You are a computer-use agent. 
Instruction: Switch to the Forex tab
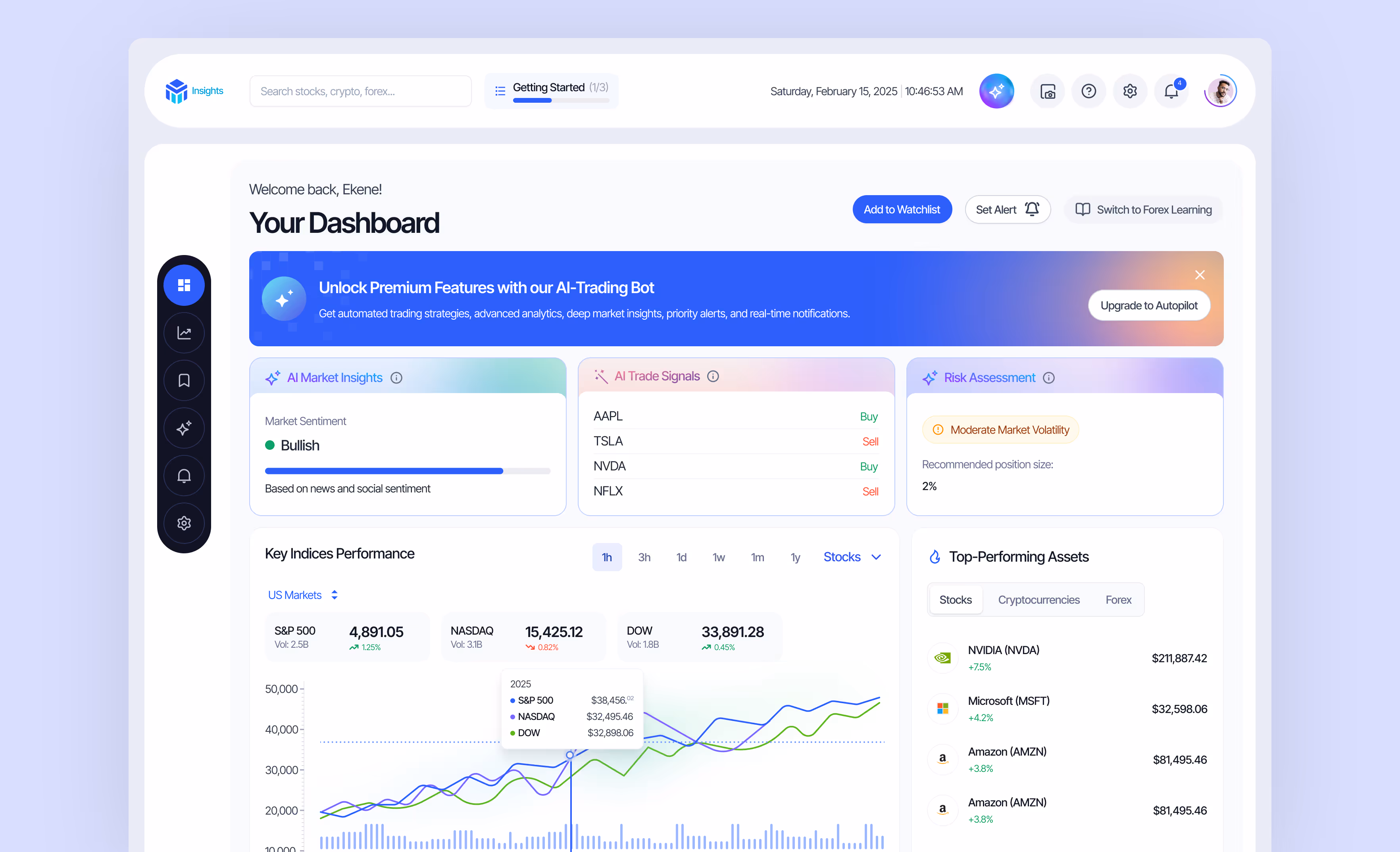point(1117,600)
